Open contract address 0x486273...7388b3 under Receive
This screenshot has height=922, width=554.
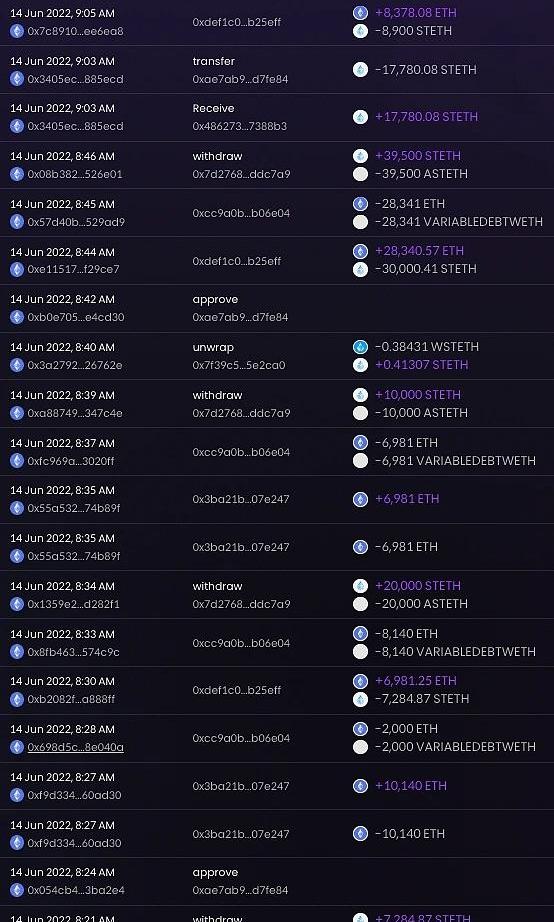[x=239, y=126]
